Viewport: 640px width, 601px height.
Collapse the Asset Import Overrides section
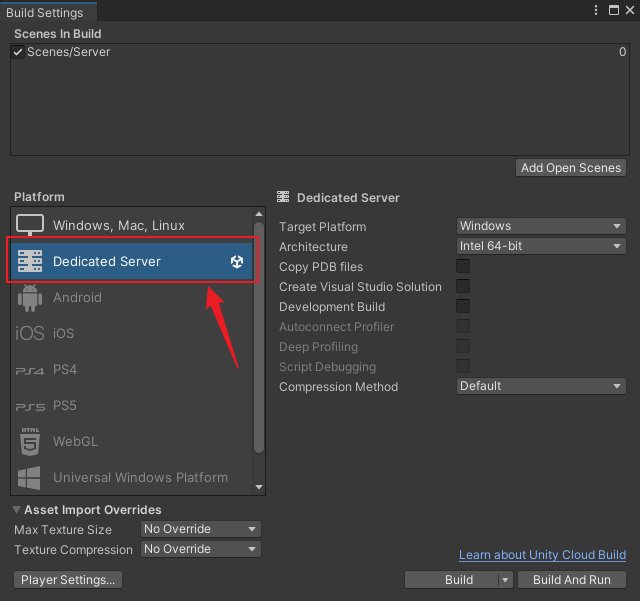[16, 510]
